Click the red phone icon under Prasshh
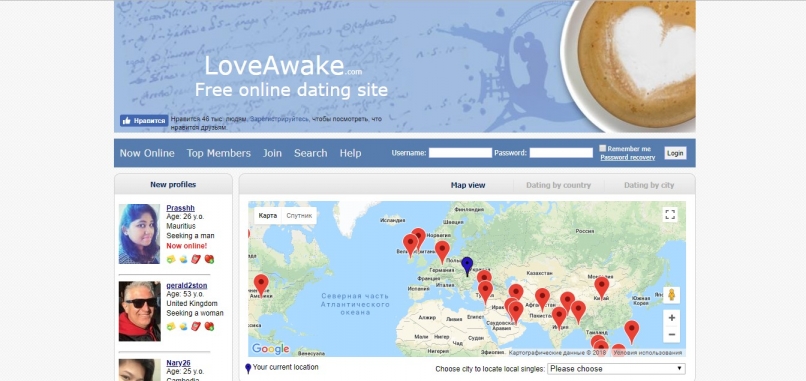This screenshot has height=381, width=806. [x=196, y=259]
